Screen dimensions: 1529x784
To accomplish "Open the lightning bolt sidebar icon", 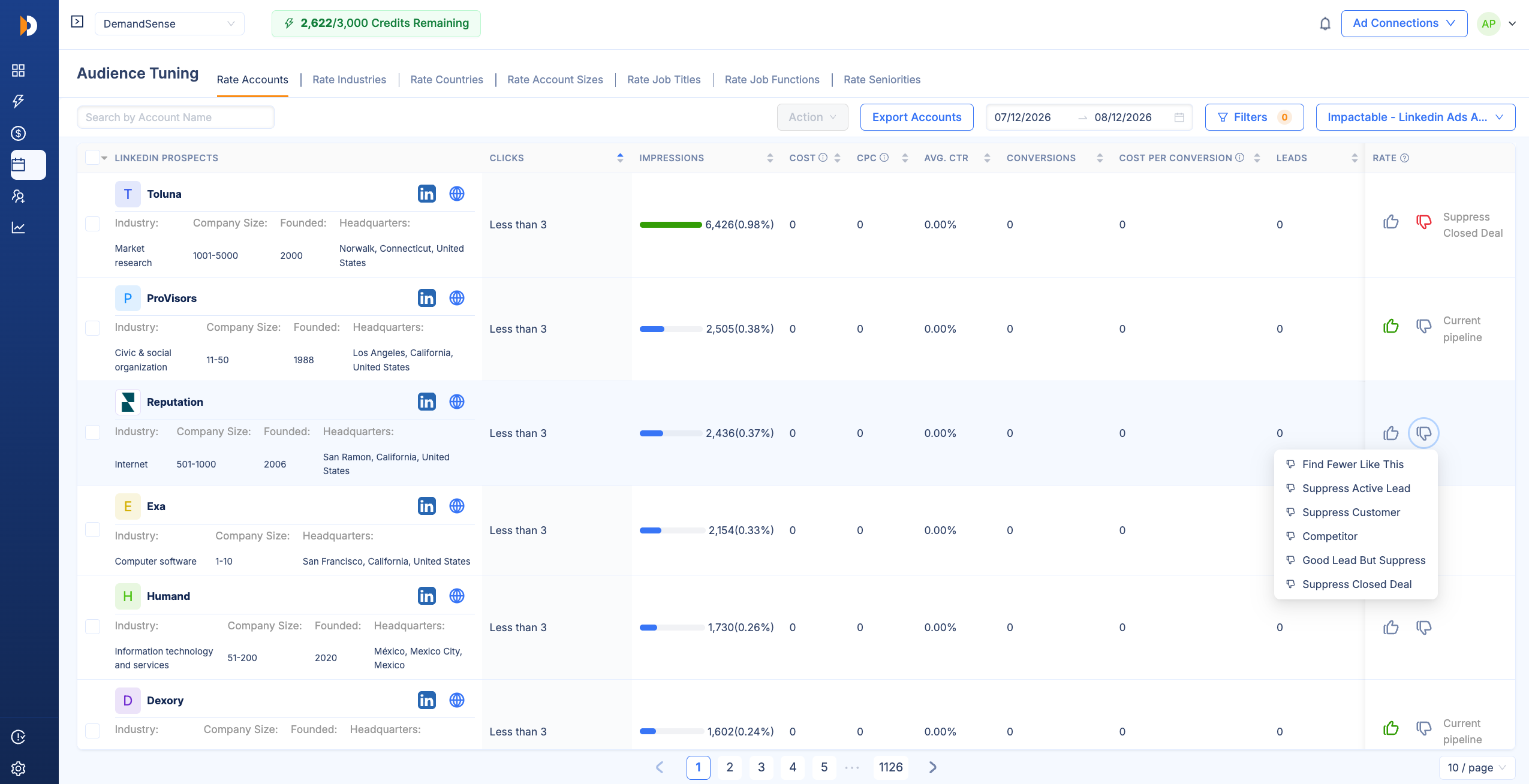I will pyautogui.click(x=19, y=101).
